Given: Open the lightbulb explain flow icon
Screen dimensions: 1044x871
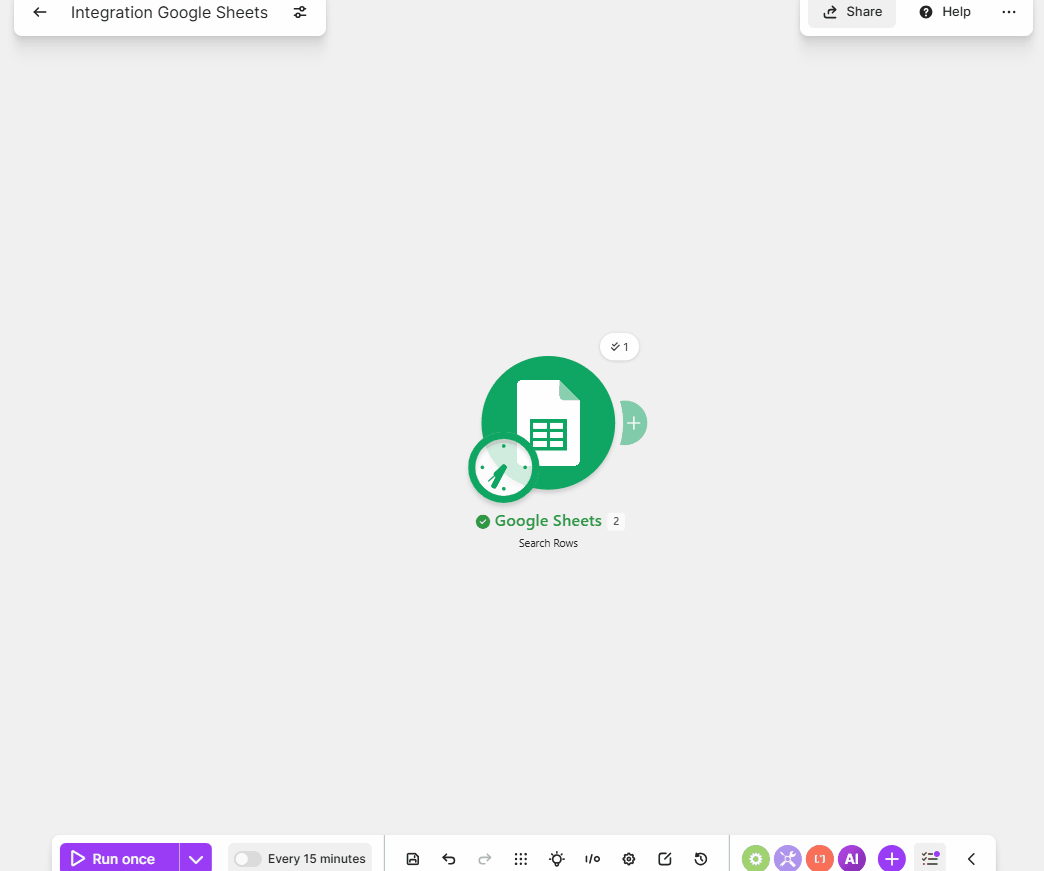Looking at the screenshot, I should pos(557,859).
